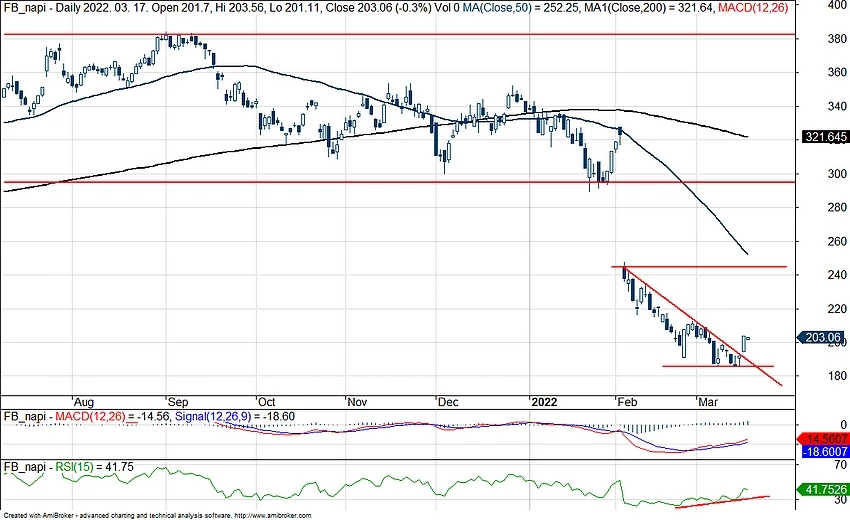Click the 220 price axis label
Screen dimensions: 850x520
click(x=837, y=309)
